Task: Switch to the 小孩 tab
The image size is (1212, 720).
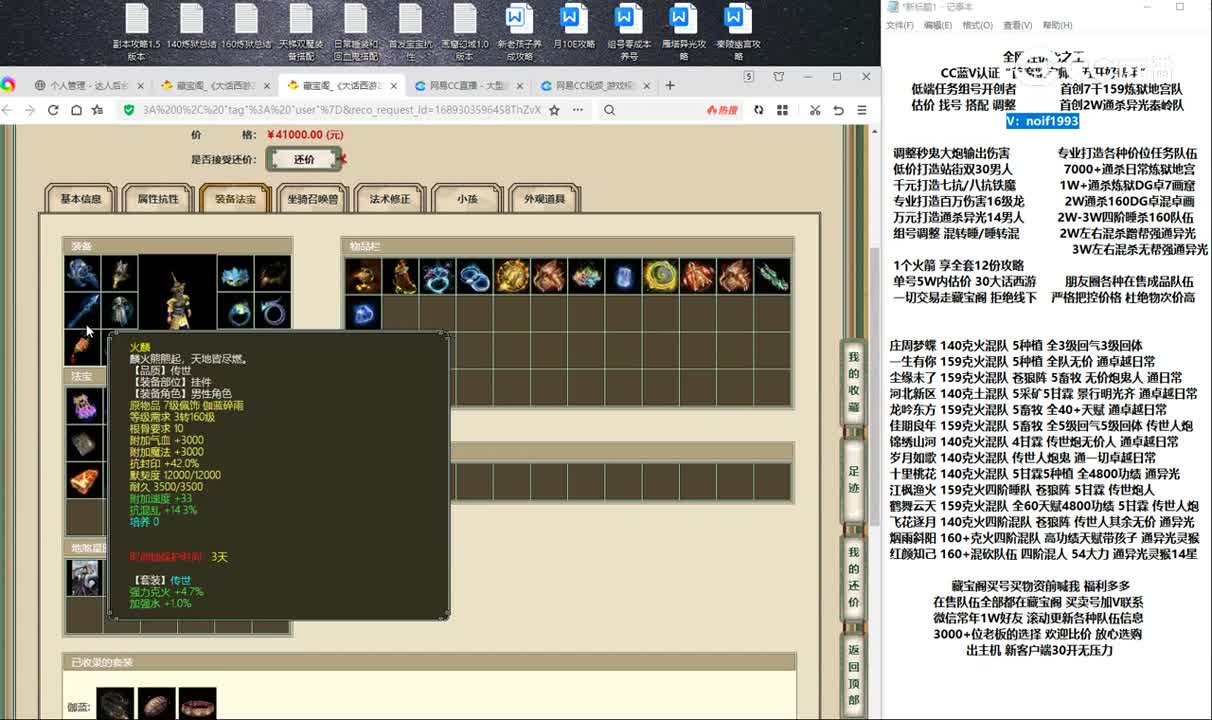Action: tap(467, 199)
